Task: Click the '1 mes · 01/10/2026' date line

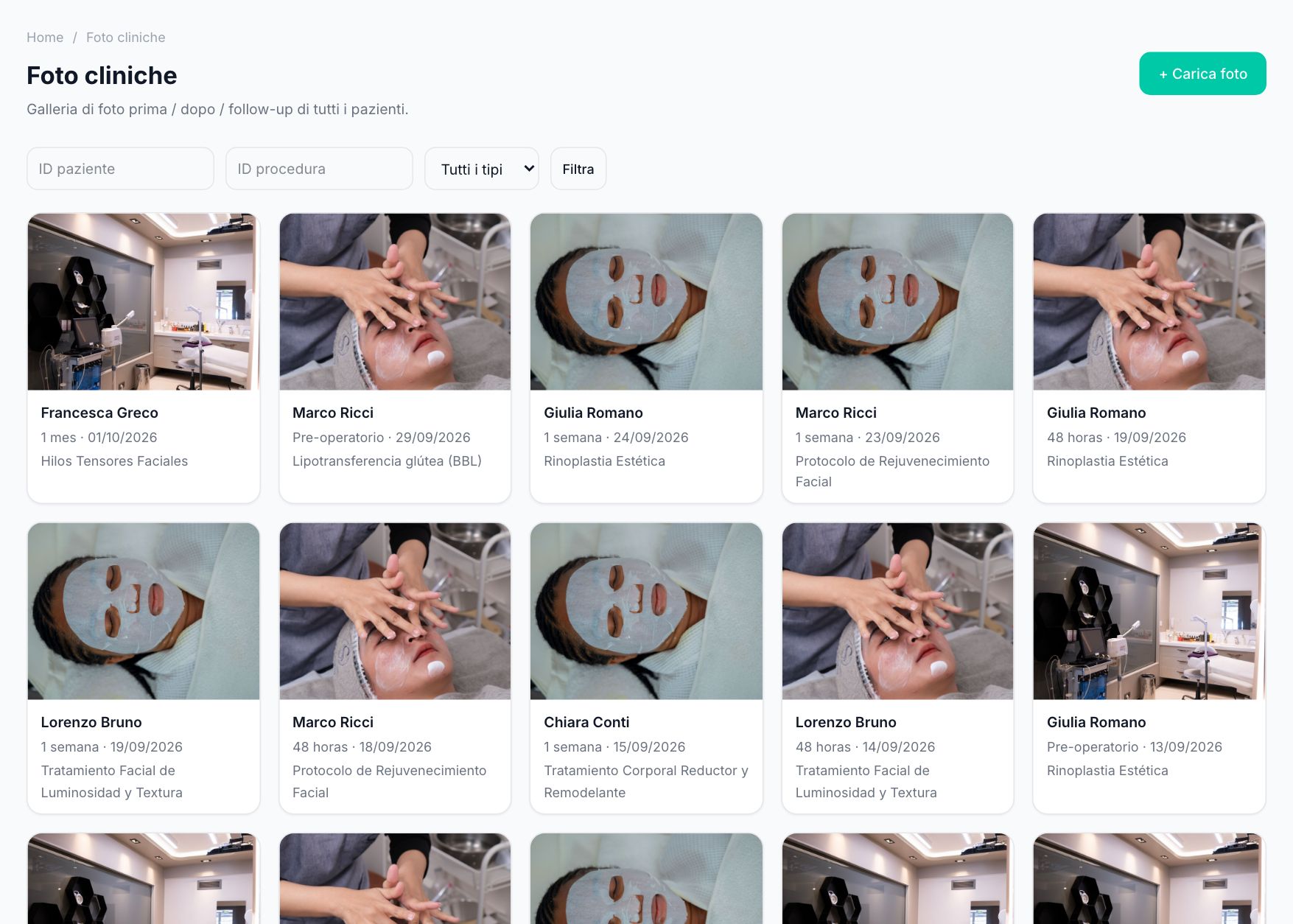Action: click(99, 438)
